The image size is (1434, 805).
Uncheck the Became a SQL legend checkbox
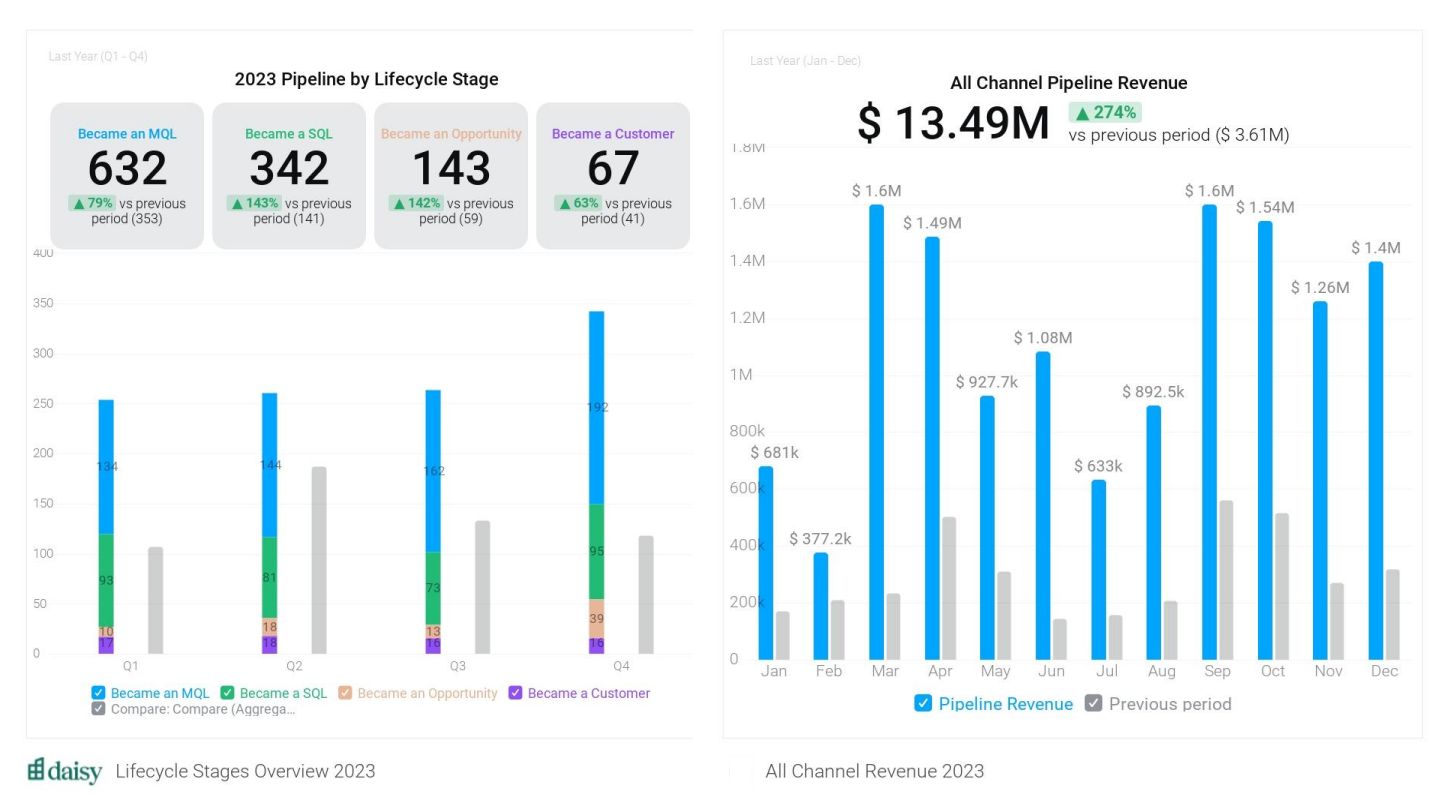pyautogui.click(x=227, y=693)
